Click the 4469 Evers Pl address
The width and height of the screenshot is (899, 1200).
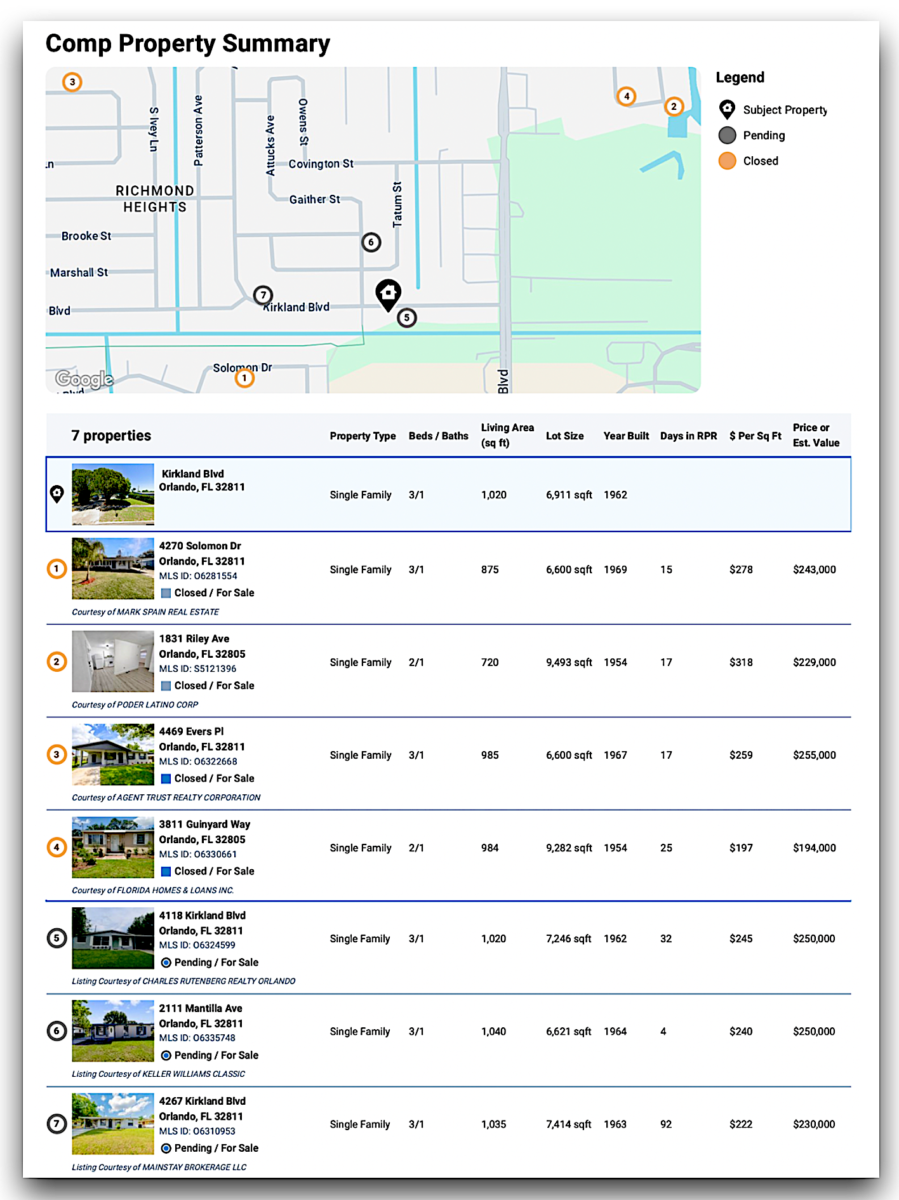pos(201,739)
